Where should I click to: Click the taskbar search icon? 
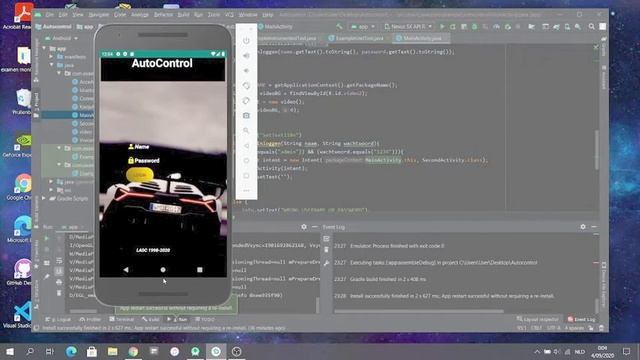click(30, 351)
